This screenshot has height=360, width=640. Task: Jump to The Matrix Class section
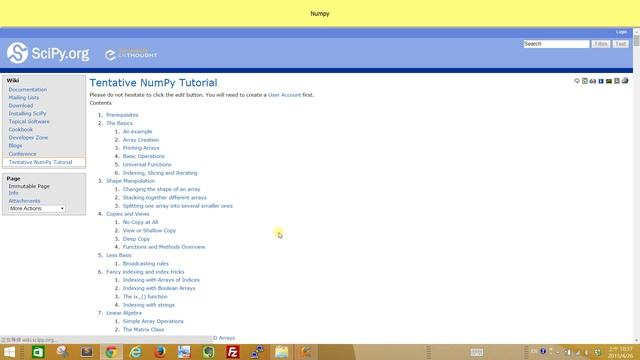(x=143, y=330)
